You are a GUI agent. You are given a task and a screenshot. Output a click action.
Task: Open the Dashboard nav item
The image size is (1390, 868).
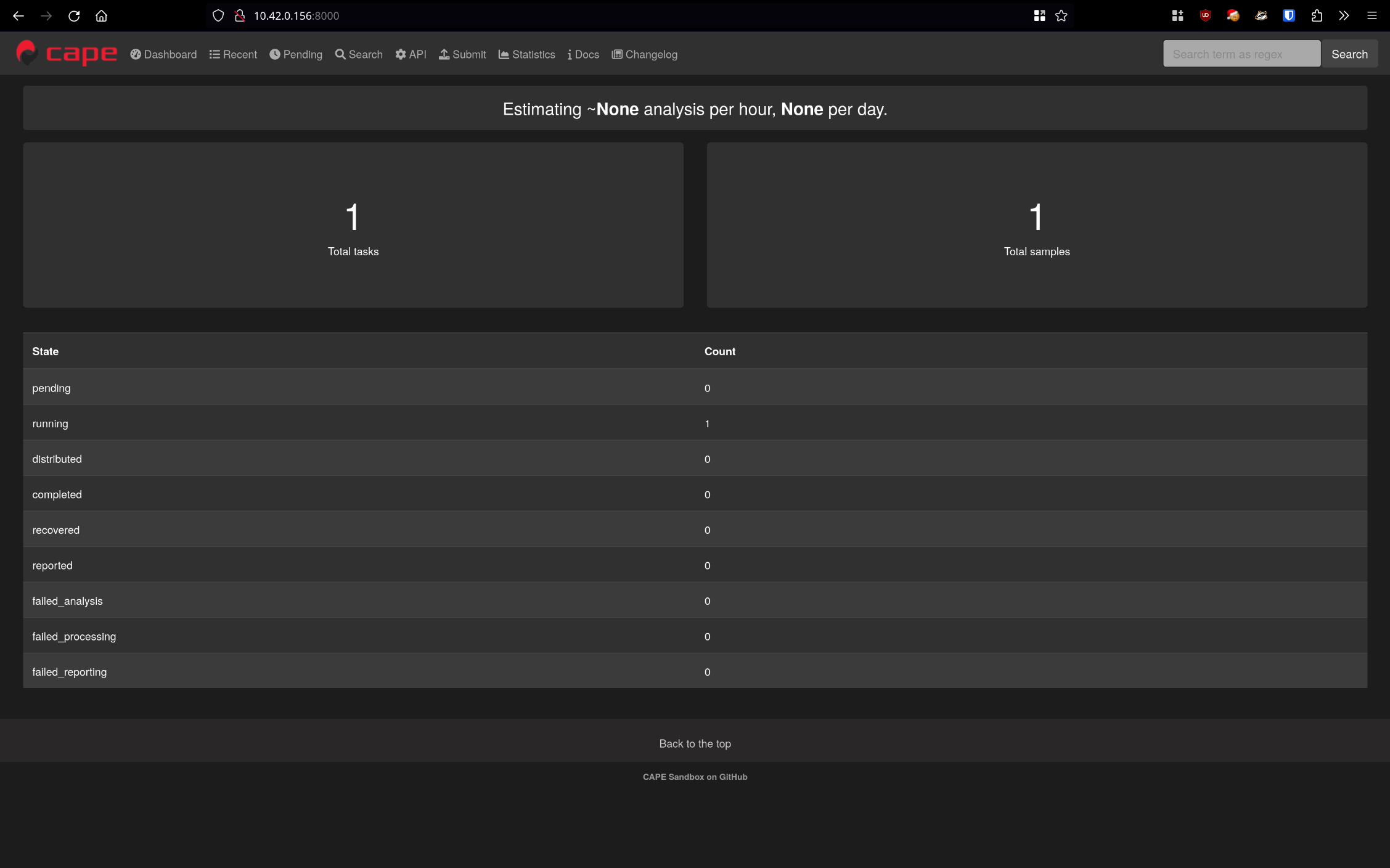pos(163,54)
